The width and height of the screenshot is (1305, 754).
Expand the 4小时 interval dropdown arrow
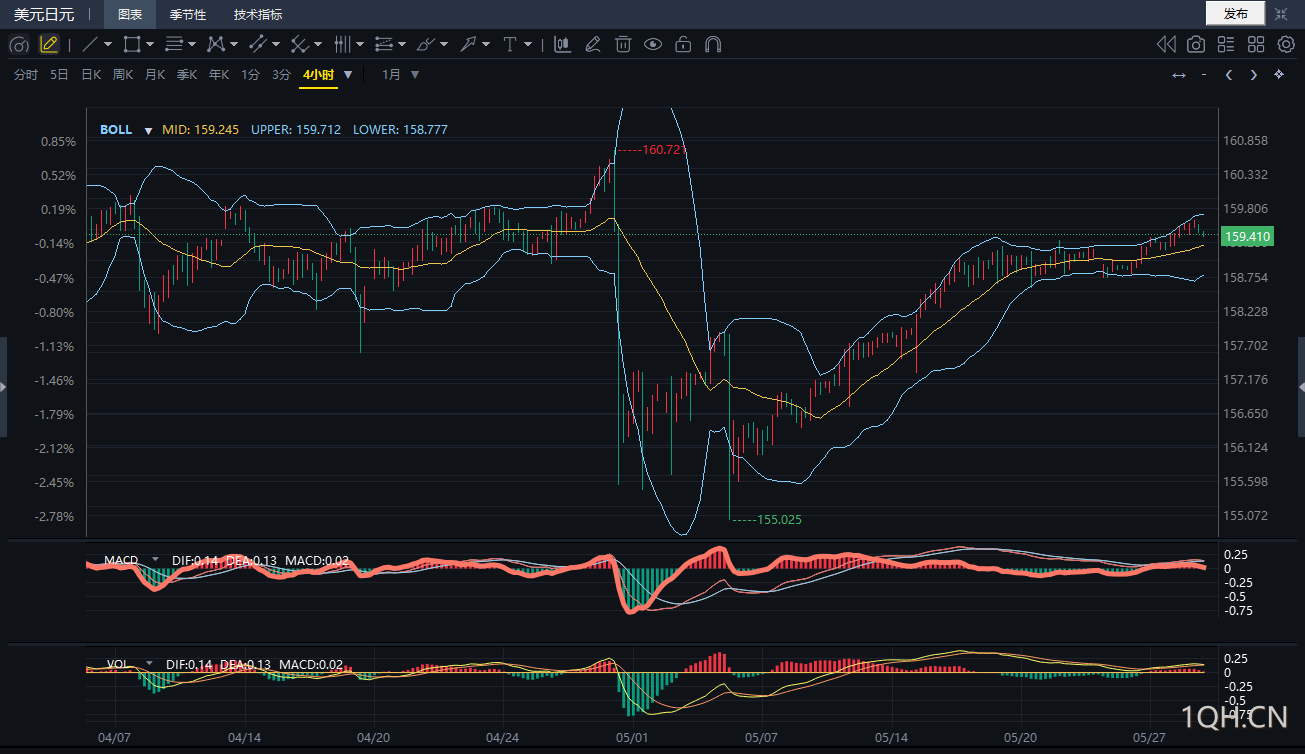[348, 75]
